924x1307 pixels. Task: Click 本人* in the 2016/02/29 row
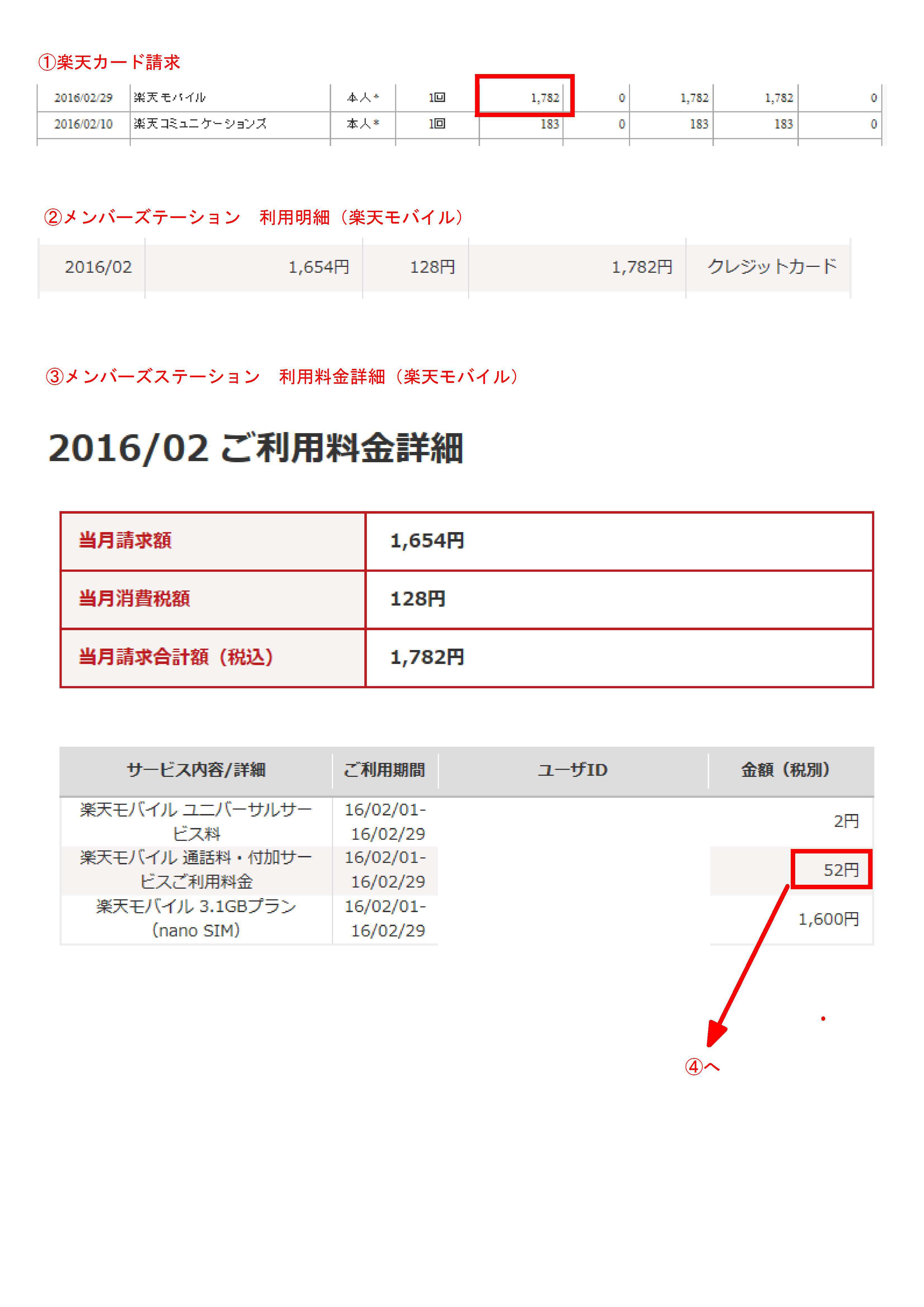363,97
